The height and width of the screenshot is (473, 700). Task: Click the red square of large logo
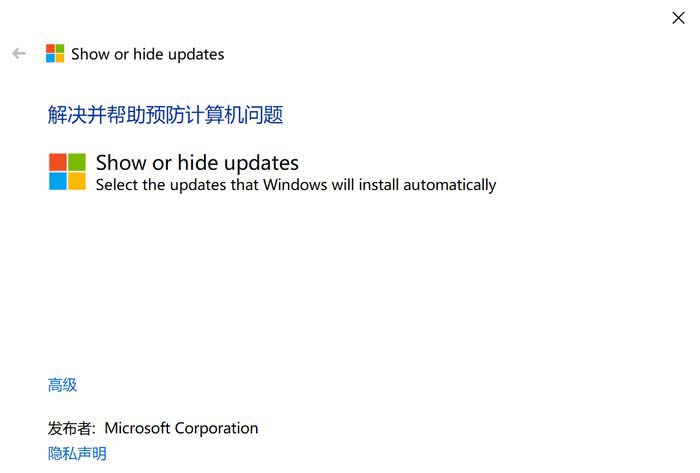[58, 162]
